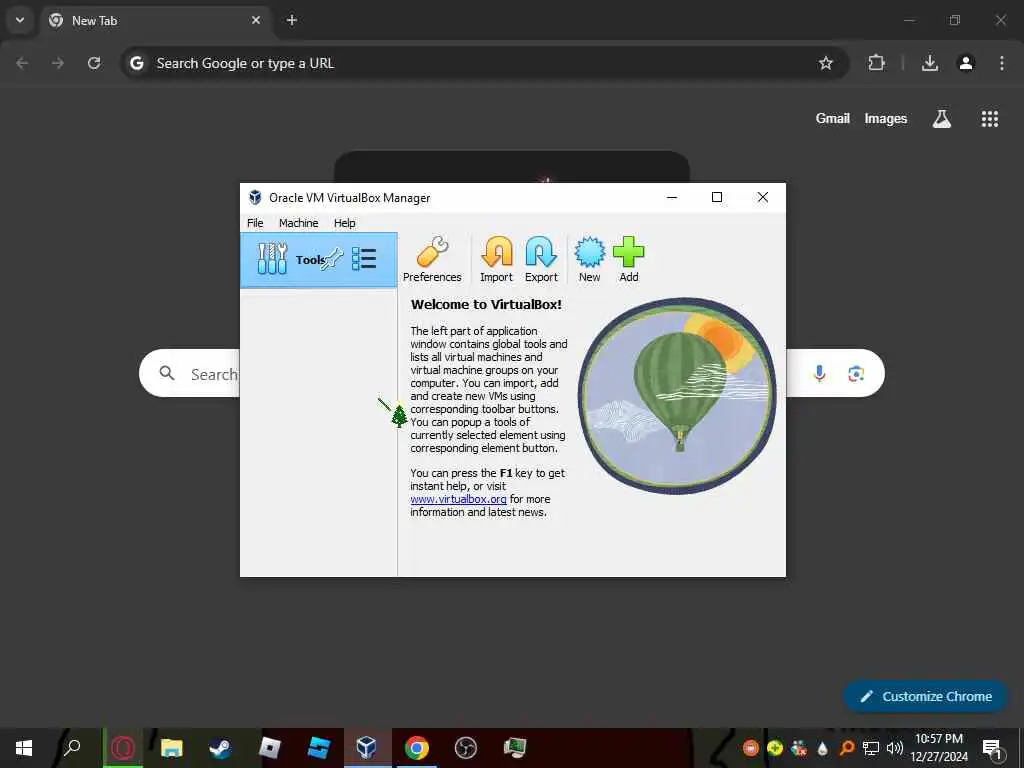Search by image with Lens icon

click(x=856, y=374)
